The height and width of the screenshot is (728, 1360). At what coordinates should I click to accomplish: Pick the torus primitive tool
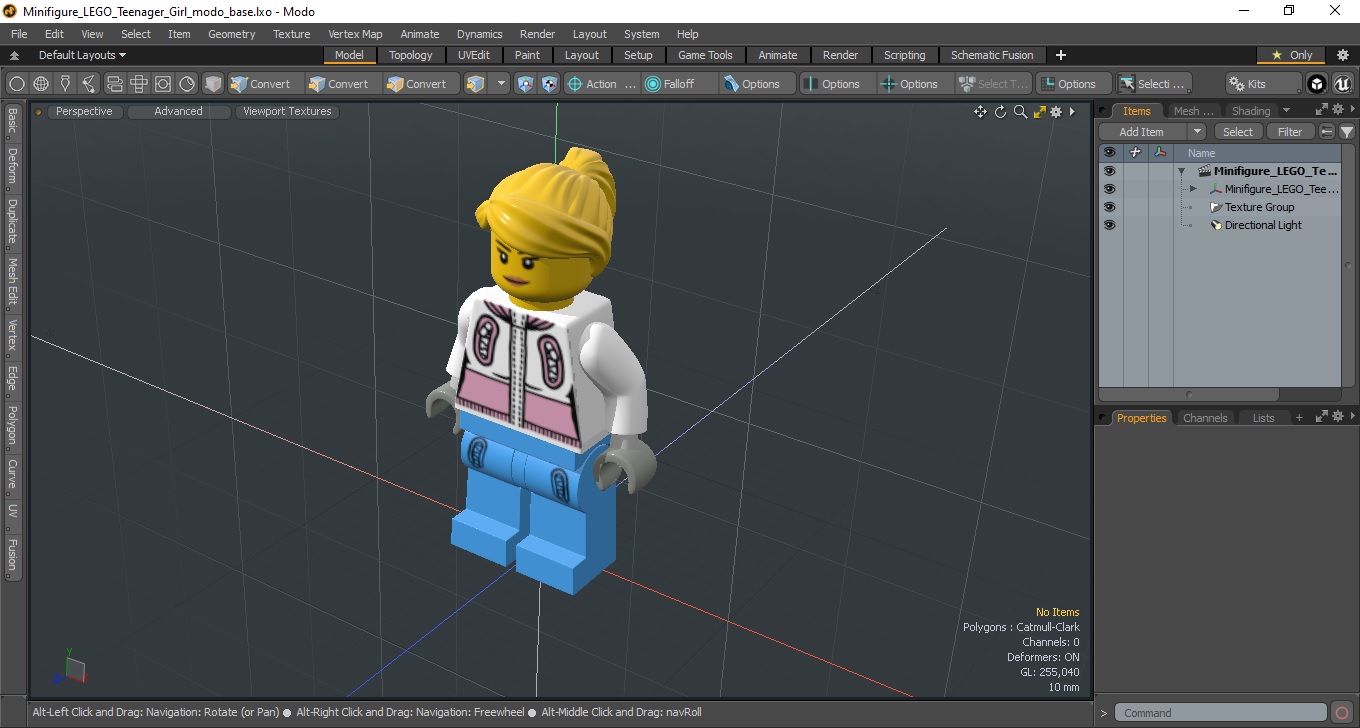click(x=163, y=84)
